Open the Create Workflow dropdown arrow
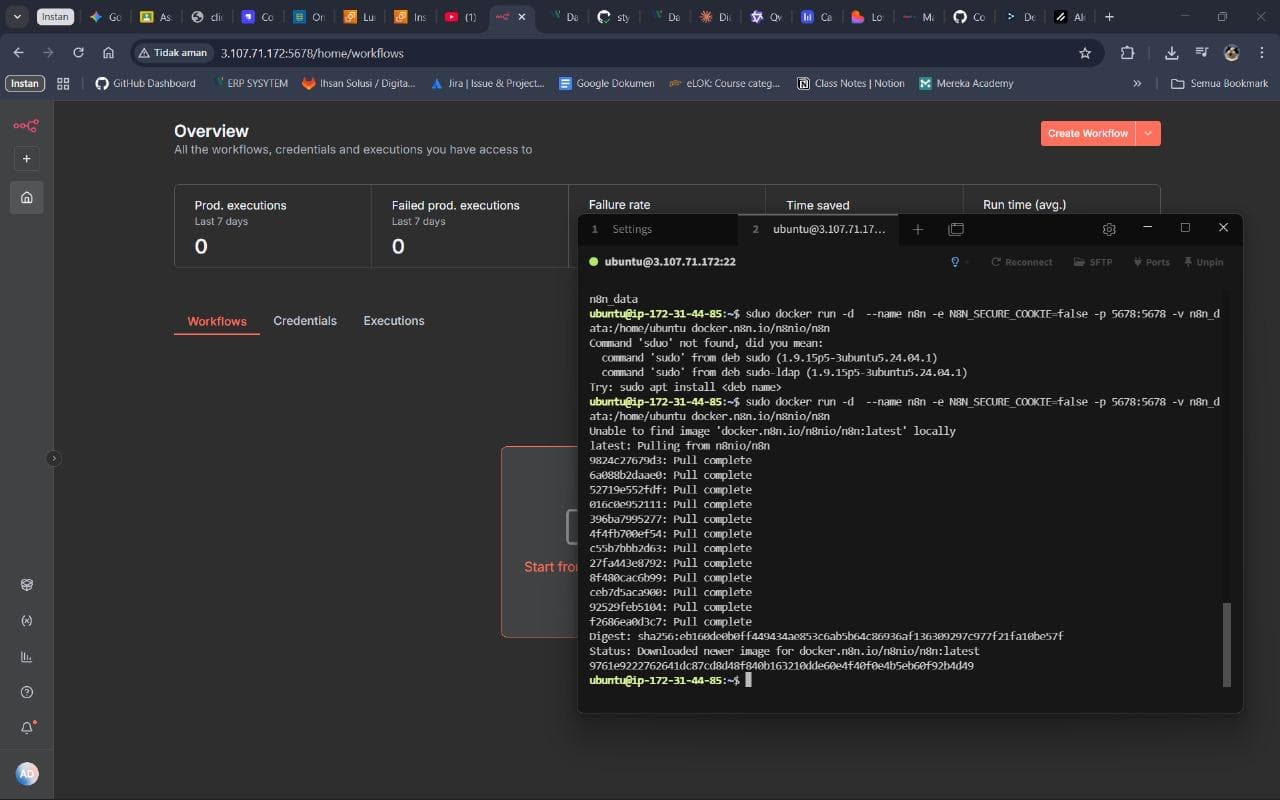This screenshot has height=800, width=1280. (1148, 133)
